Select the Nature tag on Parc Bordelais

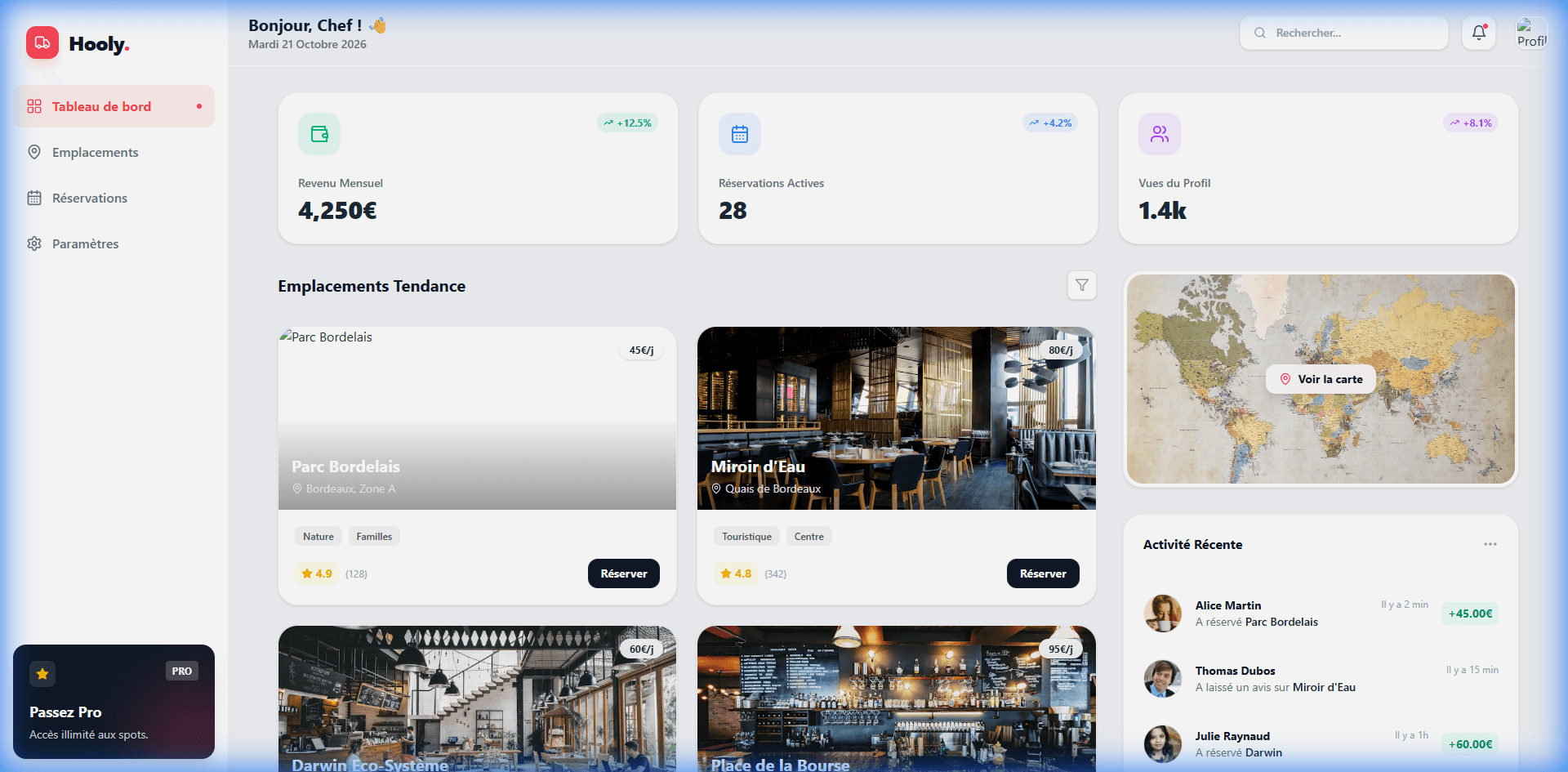pos(318,537)
